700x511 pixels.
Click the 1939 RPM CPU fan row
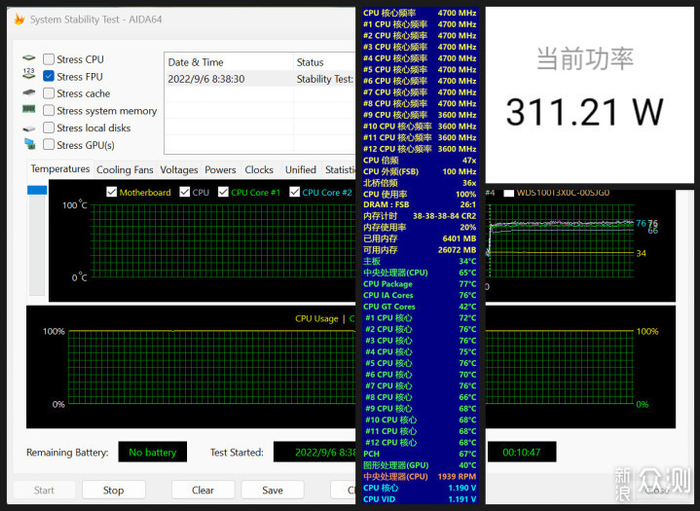(x=419, y=477)
